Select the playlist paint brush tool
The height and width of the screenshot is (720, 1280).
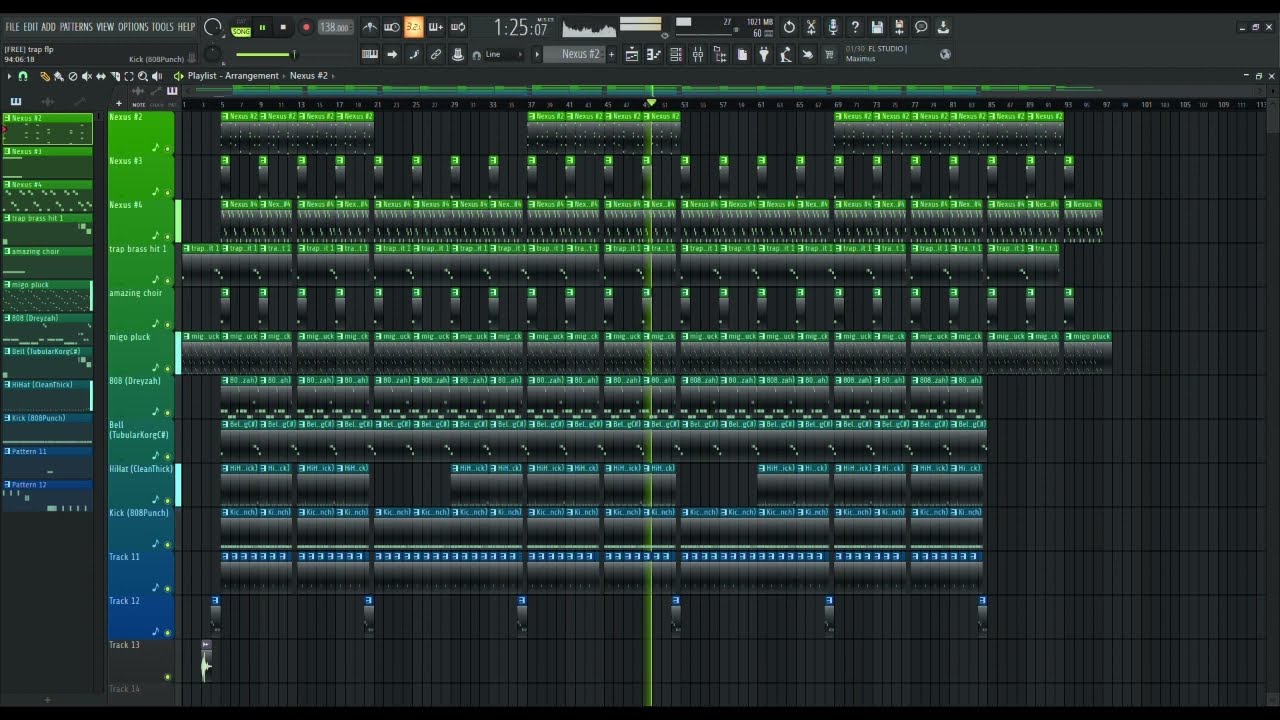point(58,76)
